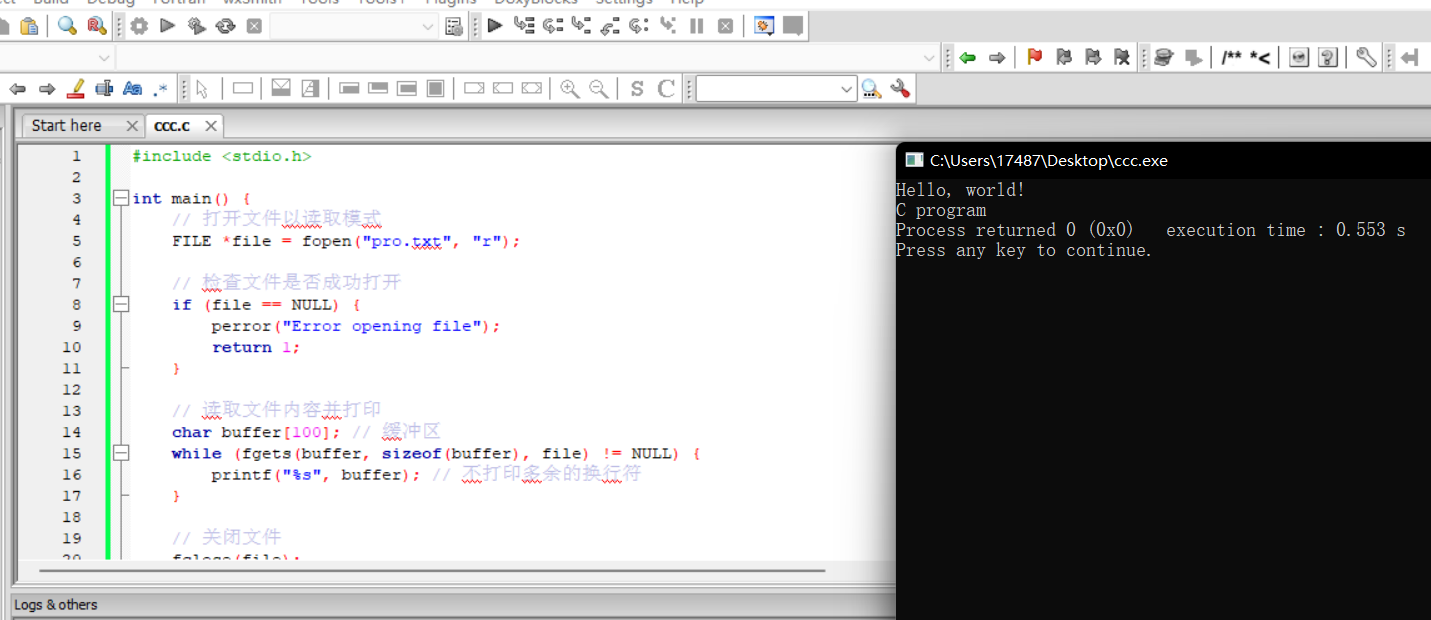The height and width of the screenshot is (620, 1431).
Task: Switch to the ccc.c tab
Action: (172, 126)
